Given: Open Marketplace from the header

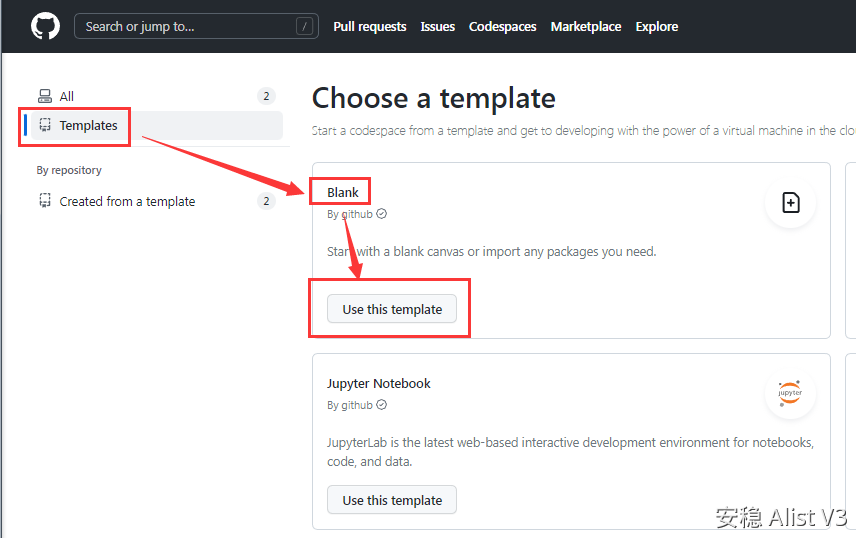Looking at the screenshot, I should (x=585, y=27).
